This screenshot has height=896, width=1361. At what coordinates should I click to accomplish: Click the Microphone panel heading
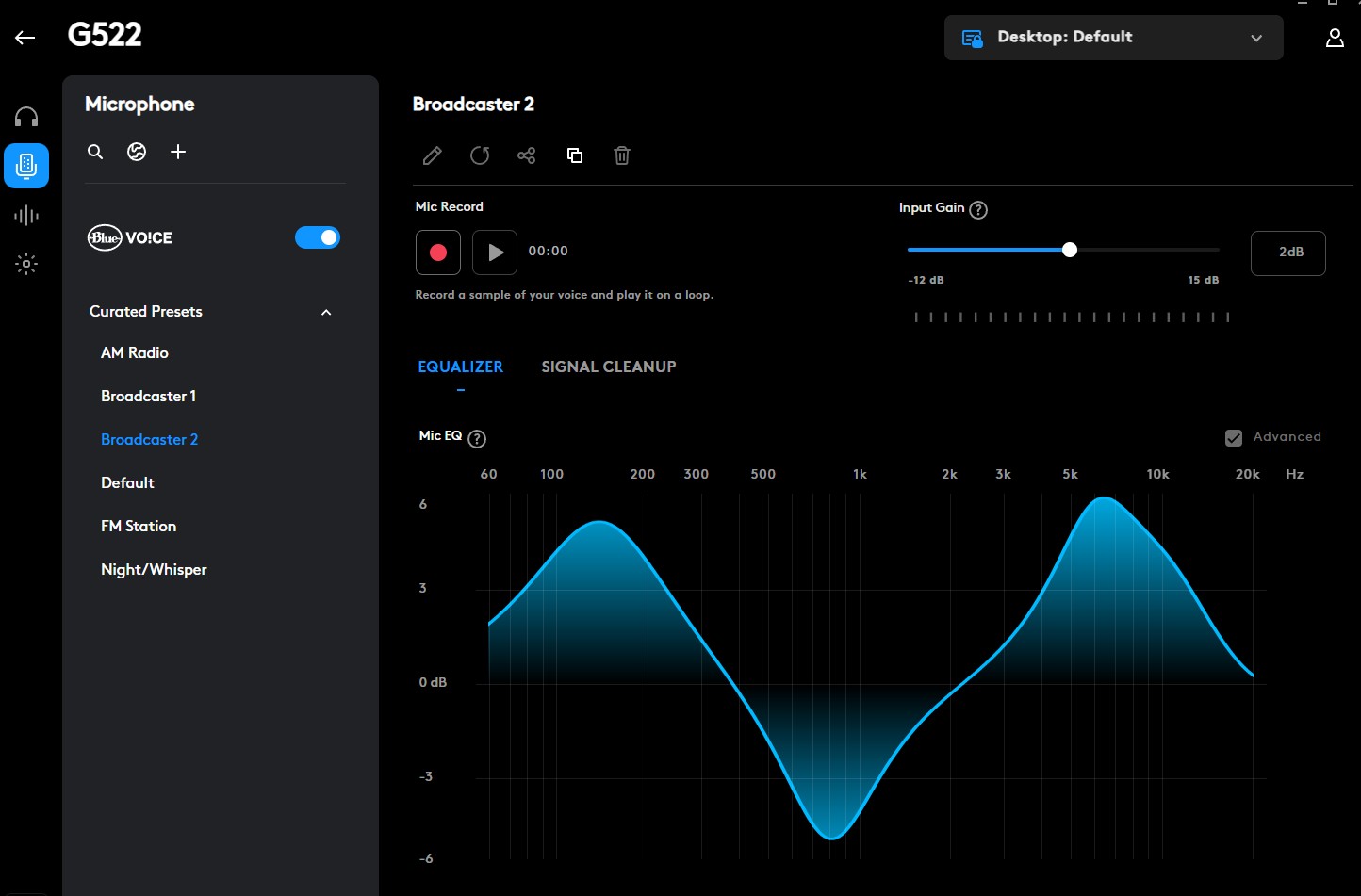click(139, 104)
